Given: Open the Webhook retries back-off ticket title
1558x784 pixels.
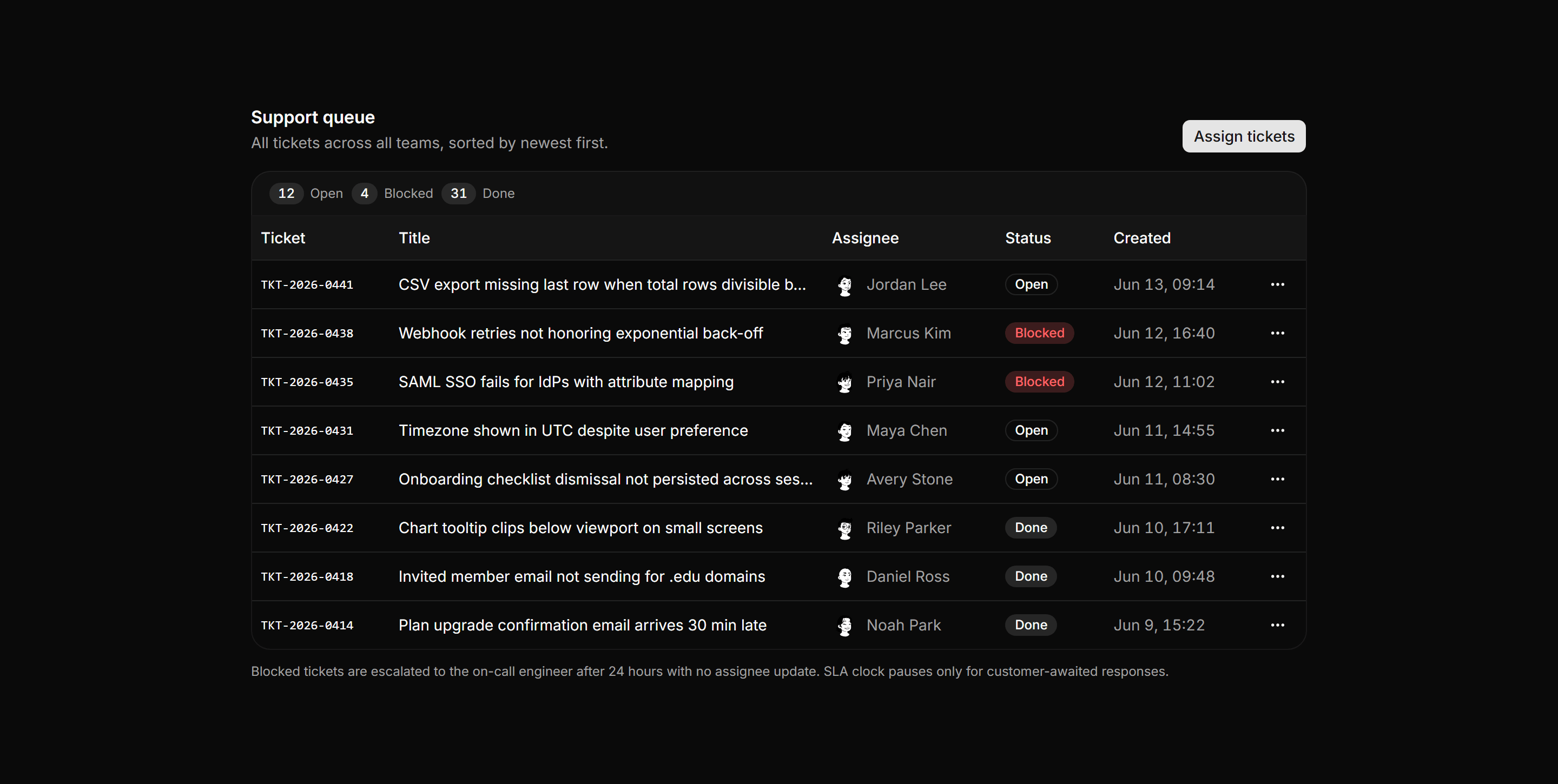Looking at the screenshot, I should pos(580,333).
